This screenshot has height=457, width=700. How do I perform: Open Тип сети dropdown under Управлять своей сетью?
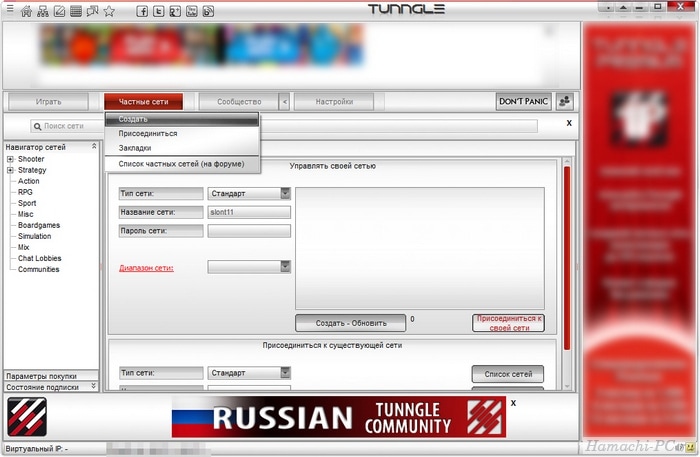point(249,194)
